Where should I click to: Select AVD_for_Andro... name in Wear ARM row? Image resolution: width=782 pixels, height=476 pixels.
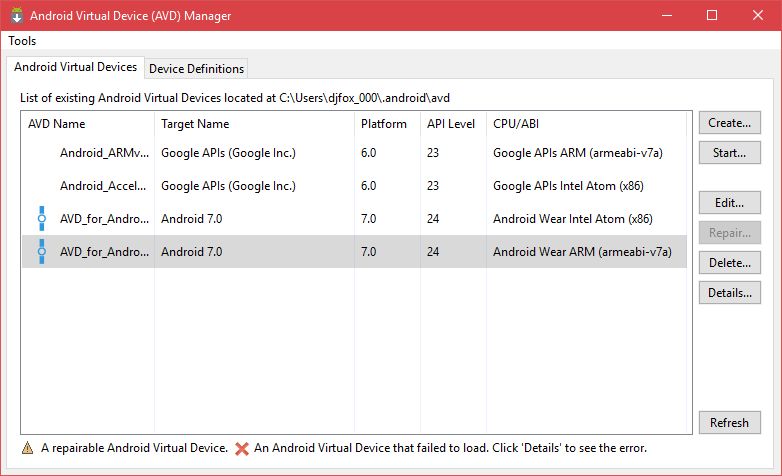point(104,251)
